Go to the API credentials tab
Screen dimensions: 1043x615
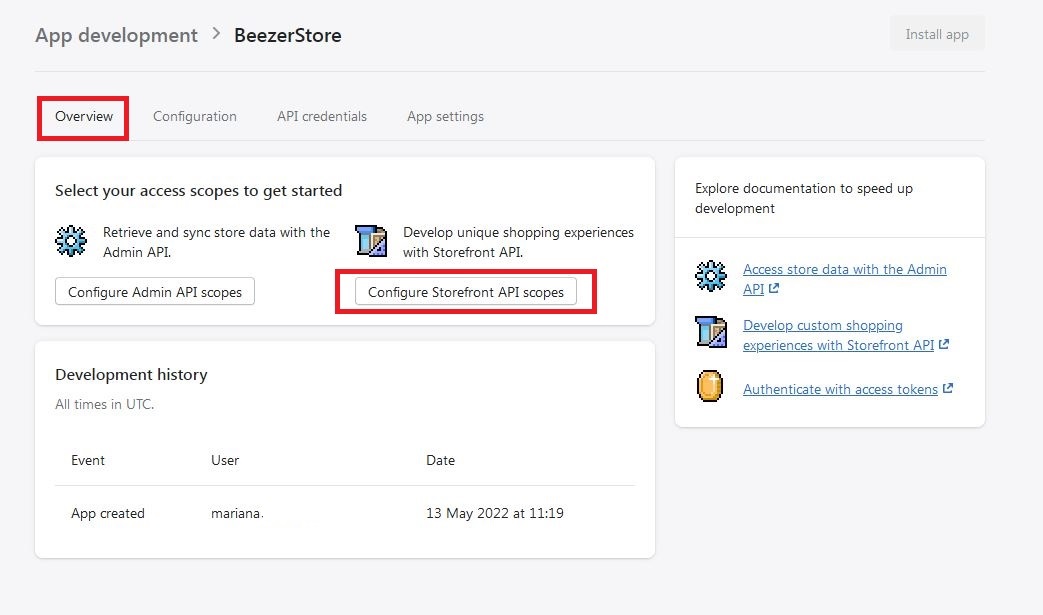322,117
